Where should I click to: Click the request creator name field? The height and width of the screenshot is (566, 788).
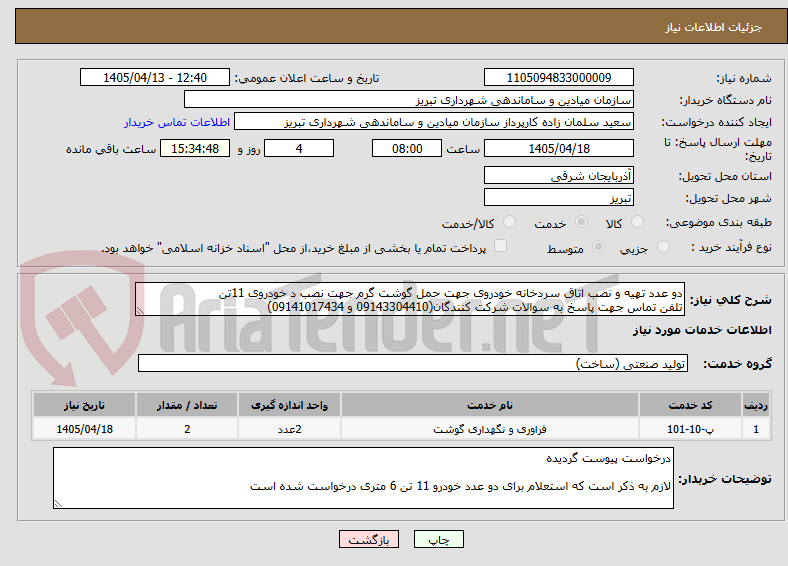pyautogui.click(x=434, y=122)
